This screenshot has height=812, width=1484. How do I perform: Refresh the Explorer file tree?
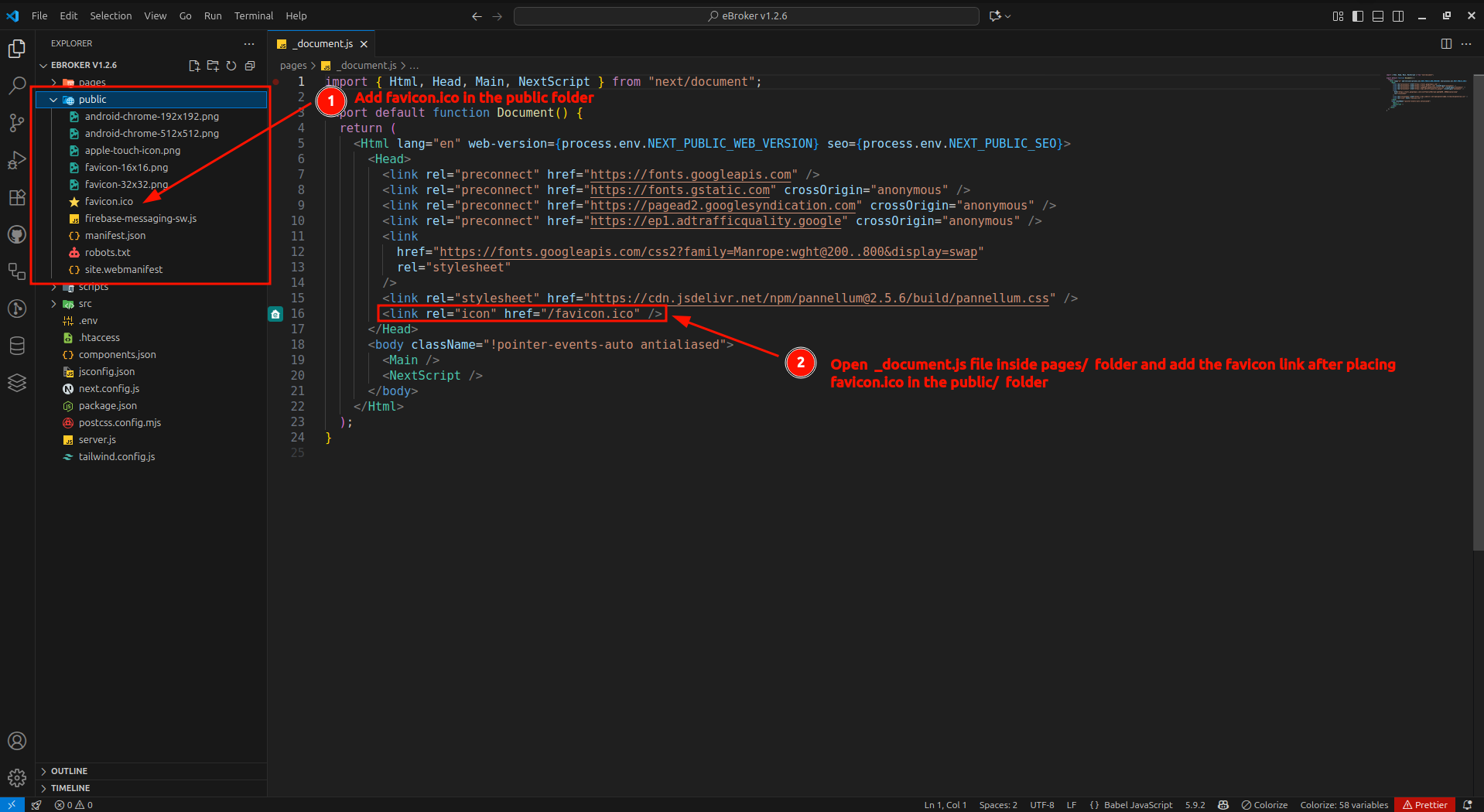point(231,66)
